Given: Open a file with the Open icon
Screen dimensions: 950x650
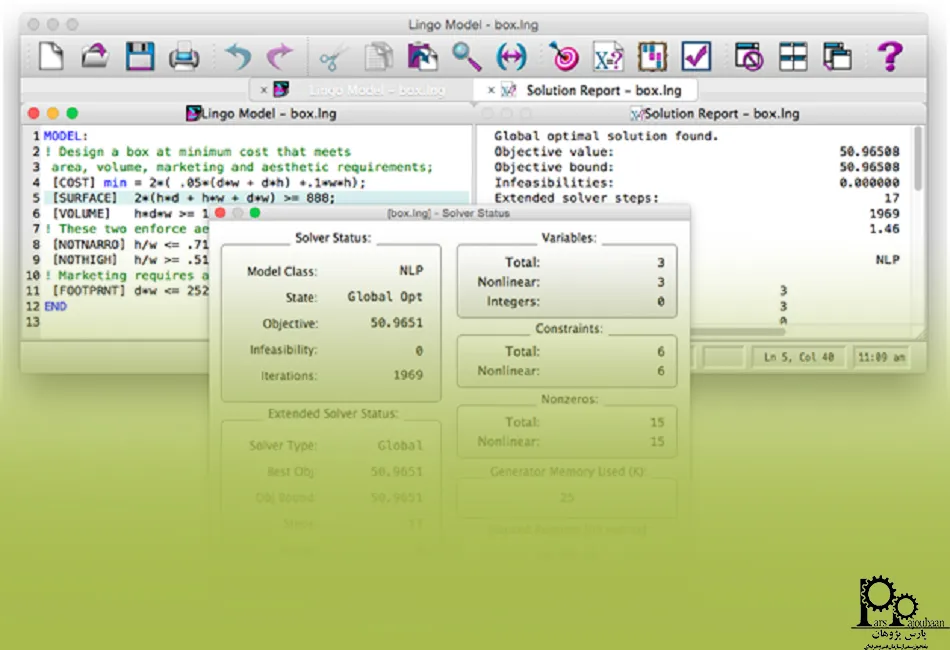Looking at the screenshot, I should (95, 56).
